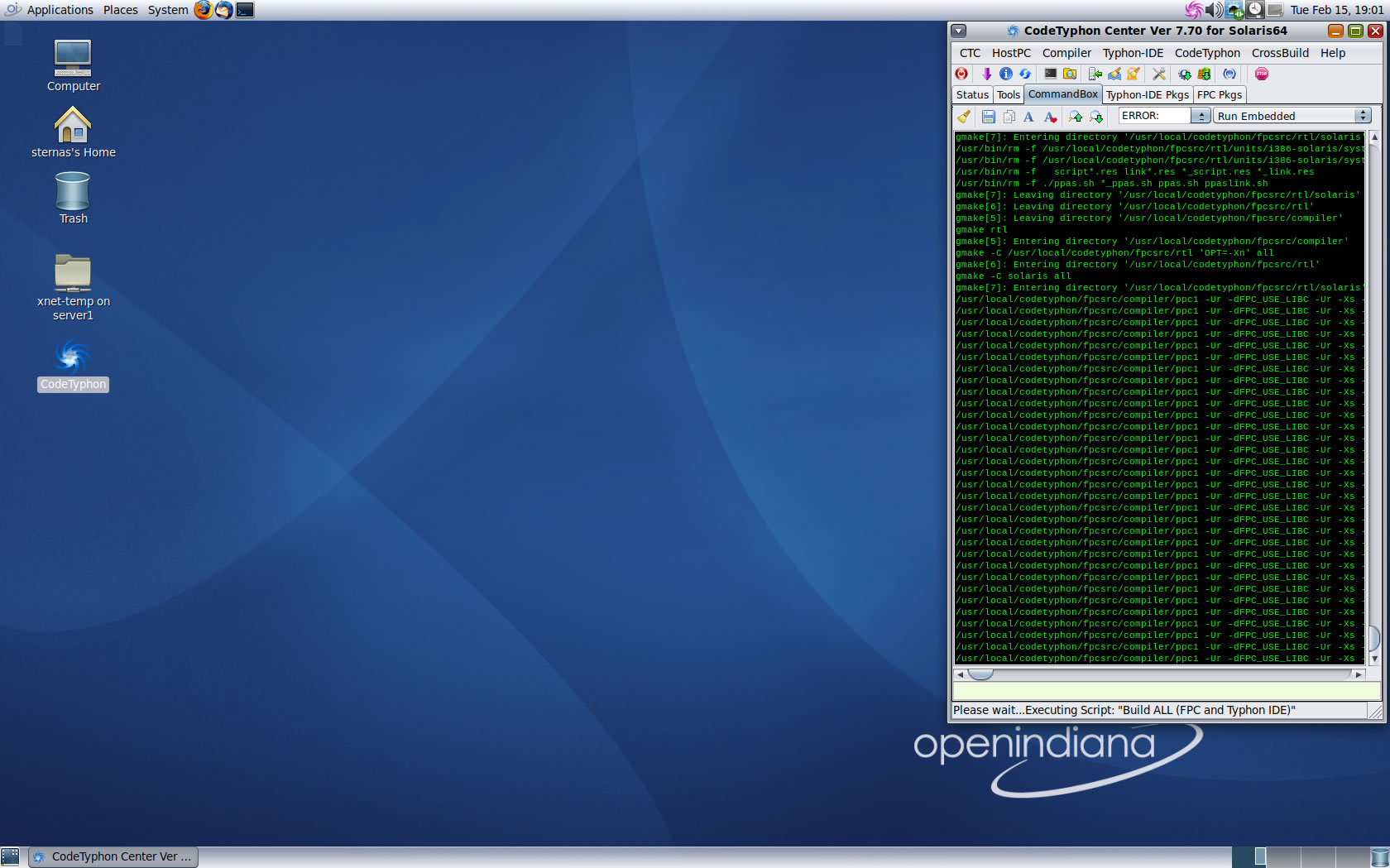Viewport: 1390px width, 868px height.
Task: Open the CrossBuild menu
Action: (x=1280, y=53)
